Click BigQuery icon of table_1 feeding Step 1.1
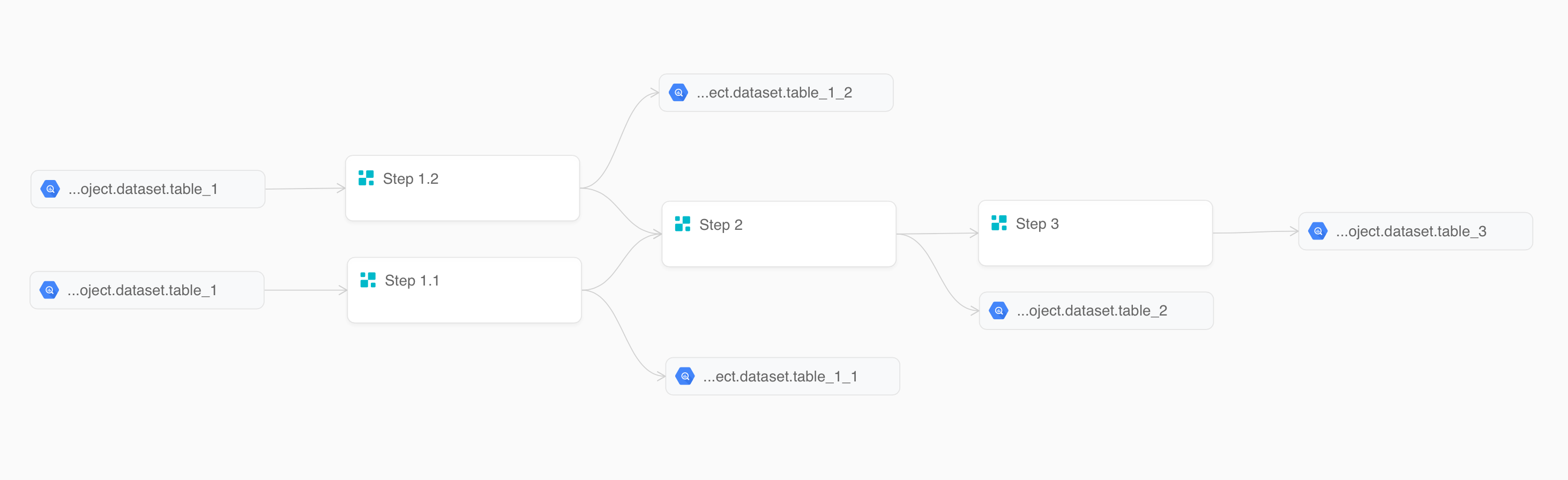1568x480 pixels. (49, 290)
